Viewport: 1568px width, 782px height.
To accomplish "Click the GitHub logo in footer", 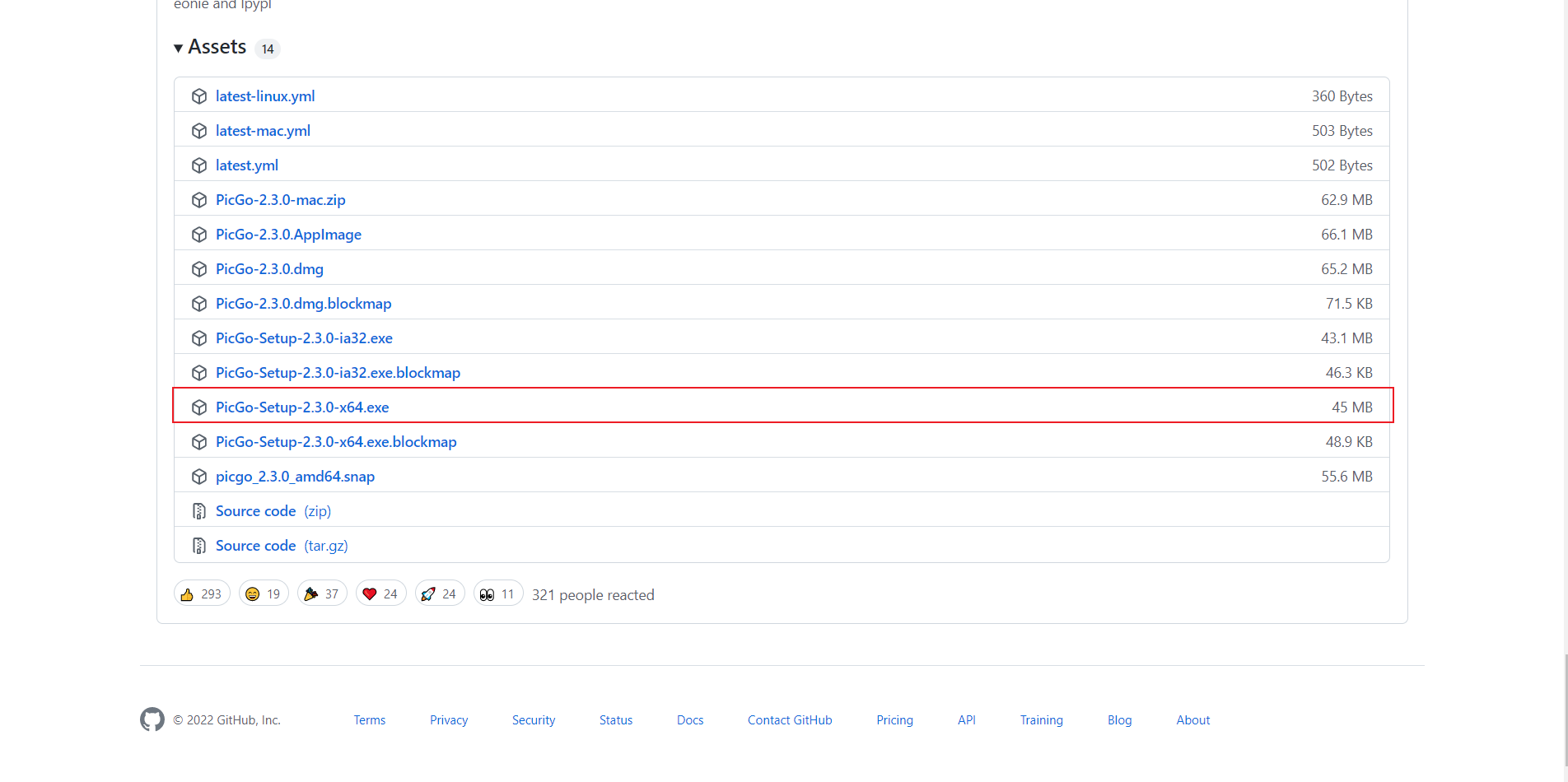I will click(x=152, y=719).
